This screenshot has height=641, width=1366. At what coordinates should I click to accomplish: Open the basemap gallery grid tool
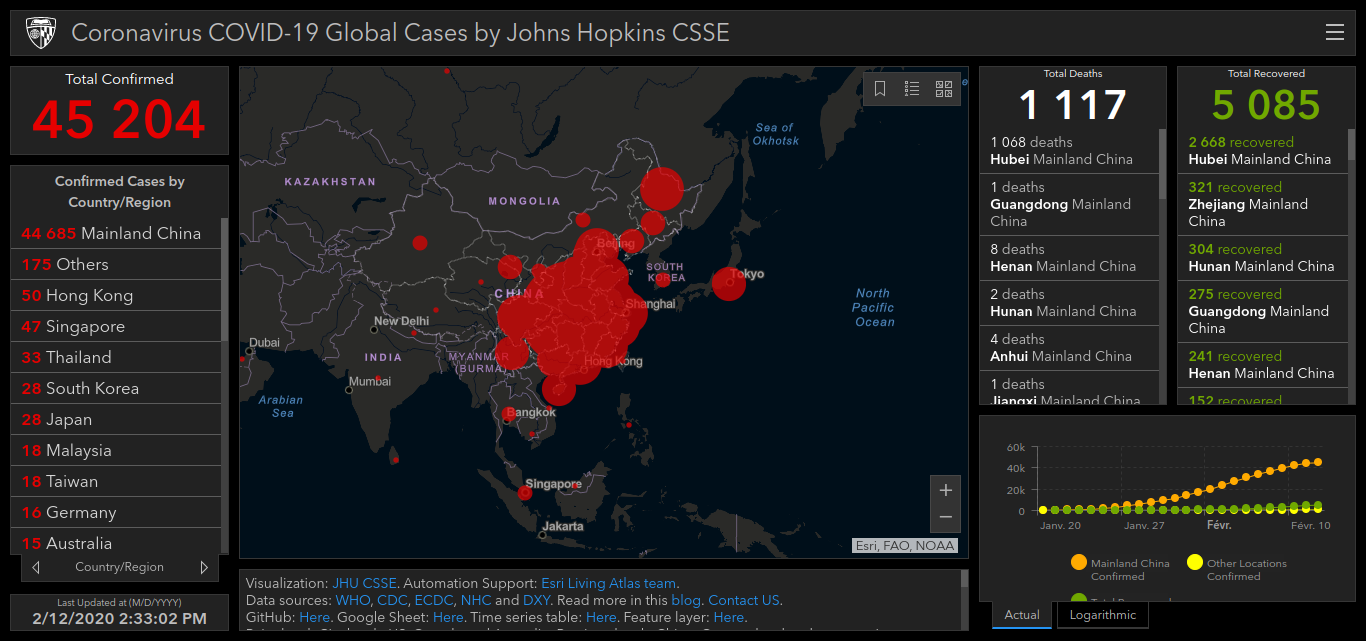click(x=944, y=89)
